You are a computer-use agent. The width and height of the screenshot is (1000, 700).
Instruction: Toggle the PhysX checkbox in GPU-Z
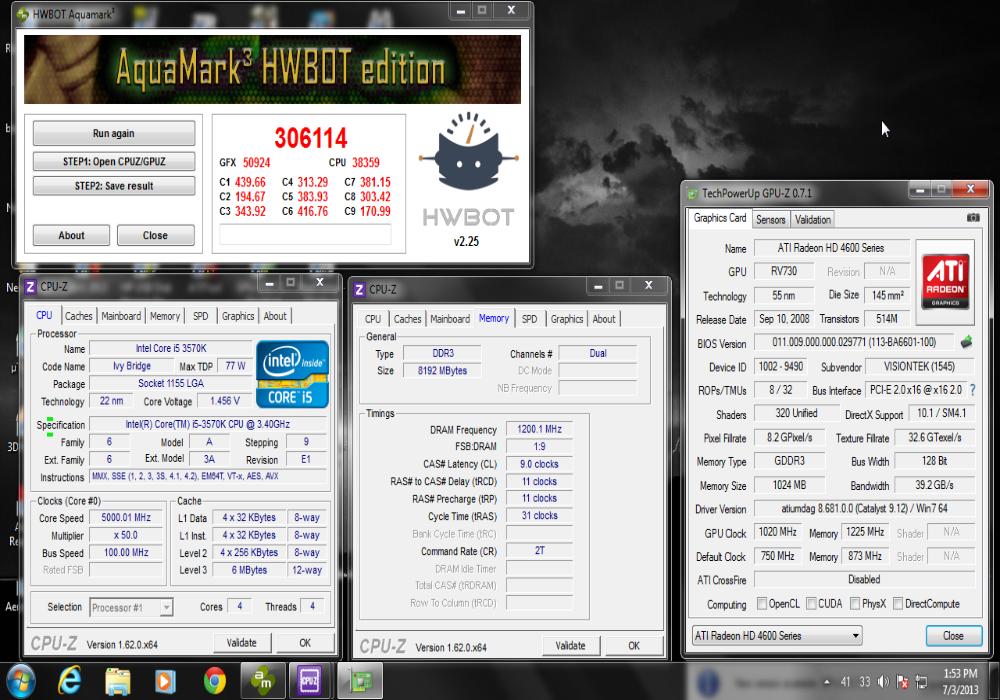[x=855, y=603]
